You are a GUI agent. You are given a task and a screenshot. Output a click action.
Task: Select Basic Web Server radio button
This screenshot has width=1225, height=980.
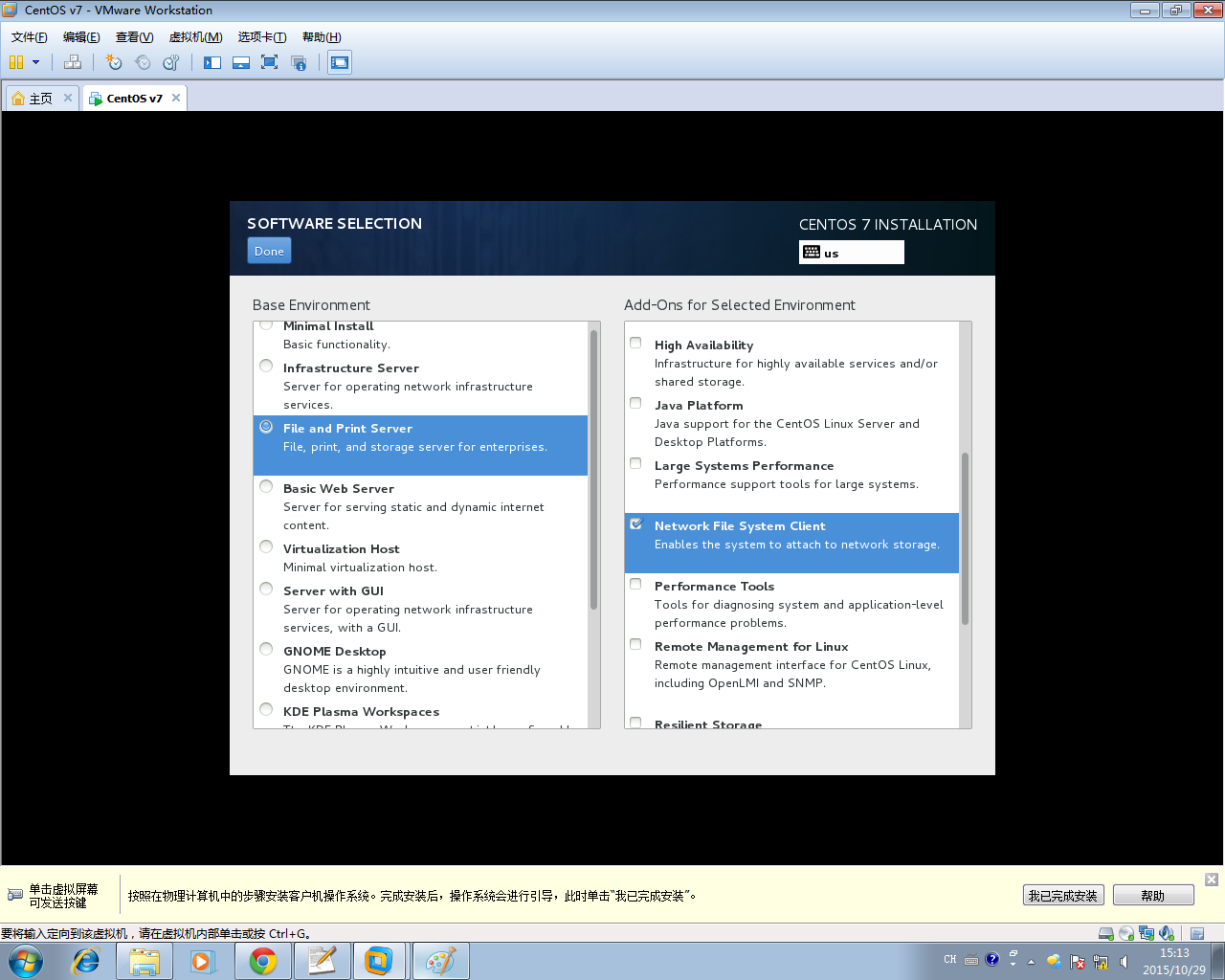point(266,486)
